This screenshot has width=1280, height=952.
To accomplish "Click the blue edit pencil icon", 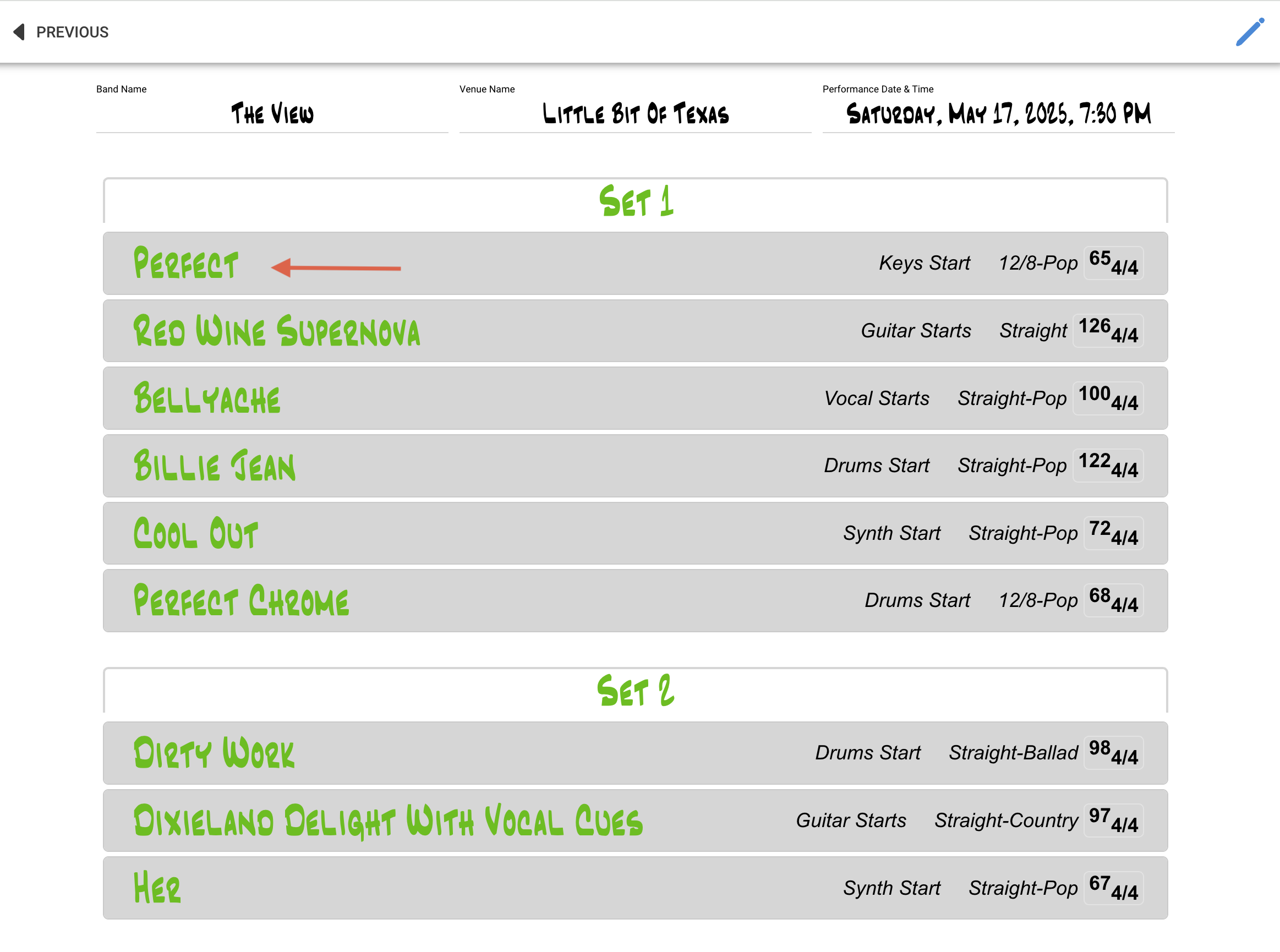I will click(x=1248, y=33).
